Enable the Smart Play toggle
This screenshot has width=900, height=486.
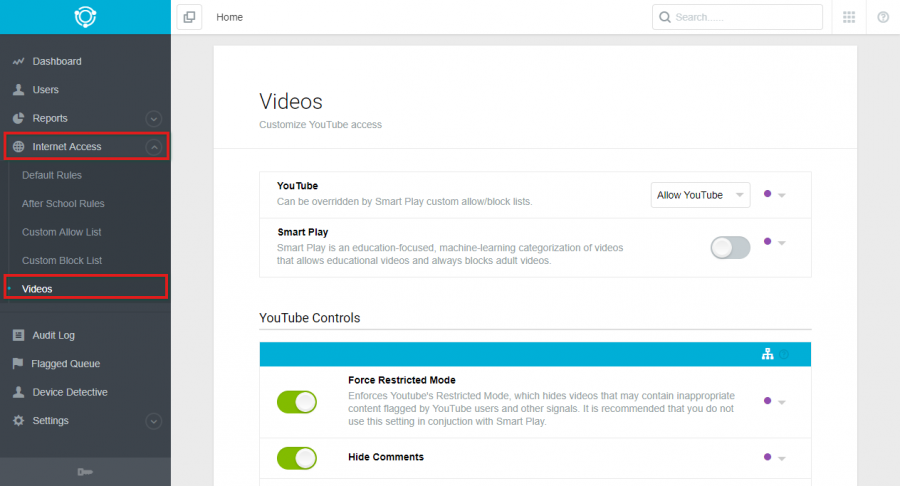730,248
